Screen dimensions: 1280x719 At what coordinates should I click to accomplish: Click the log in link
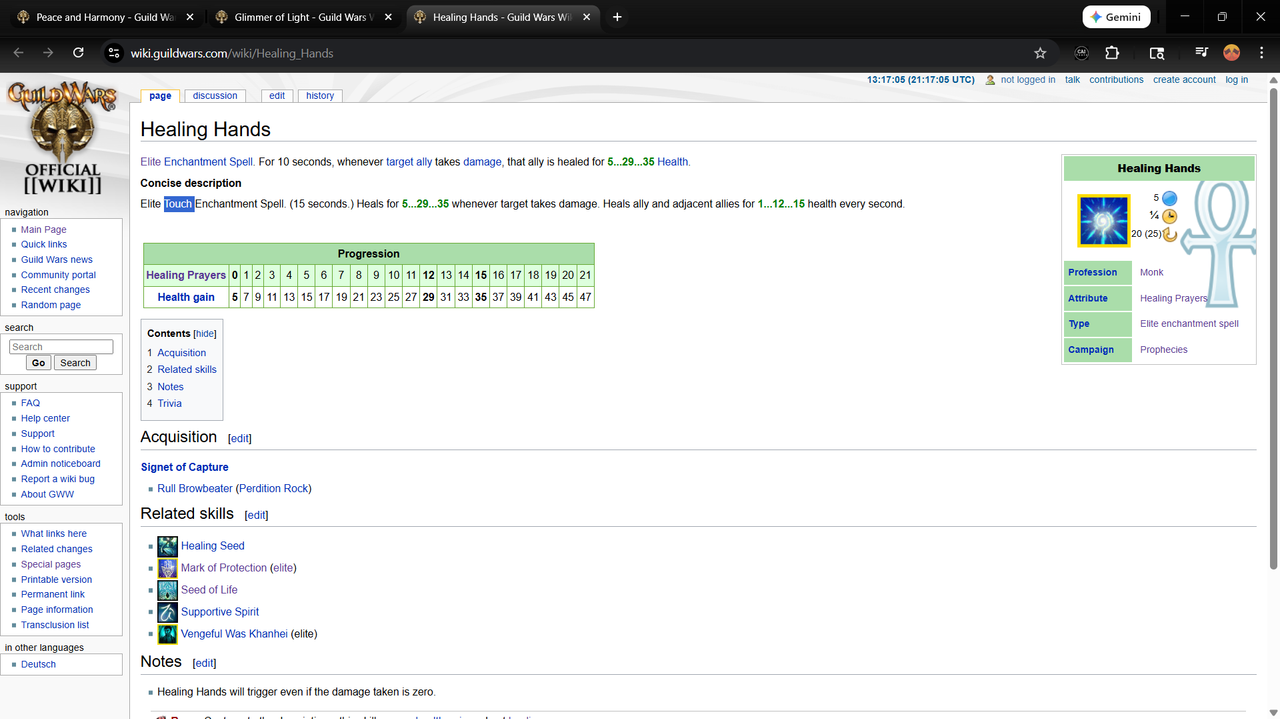[1237, 80]
